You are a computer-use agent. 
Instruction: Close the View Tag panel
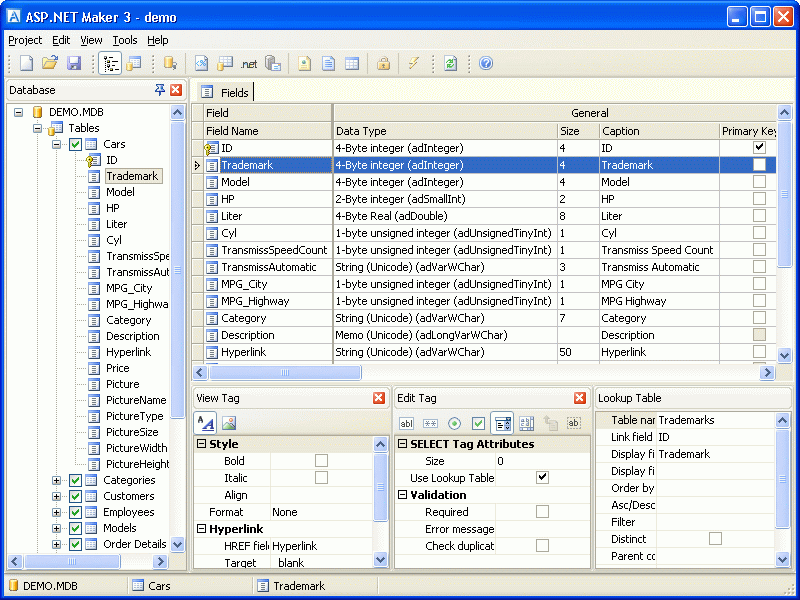tap(379, 398)
